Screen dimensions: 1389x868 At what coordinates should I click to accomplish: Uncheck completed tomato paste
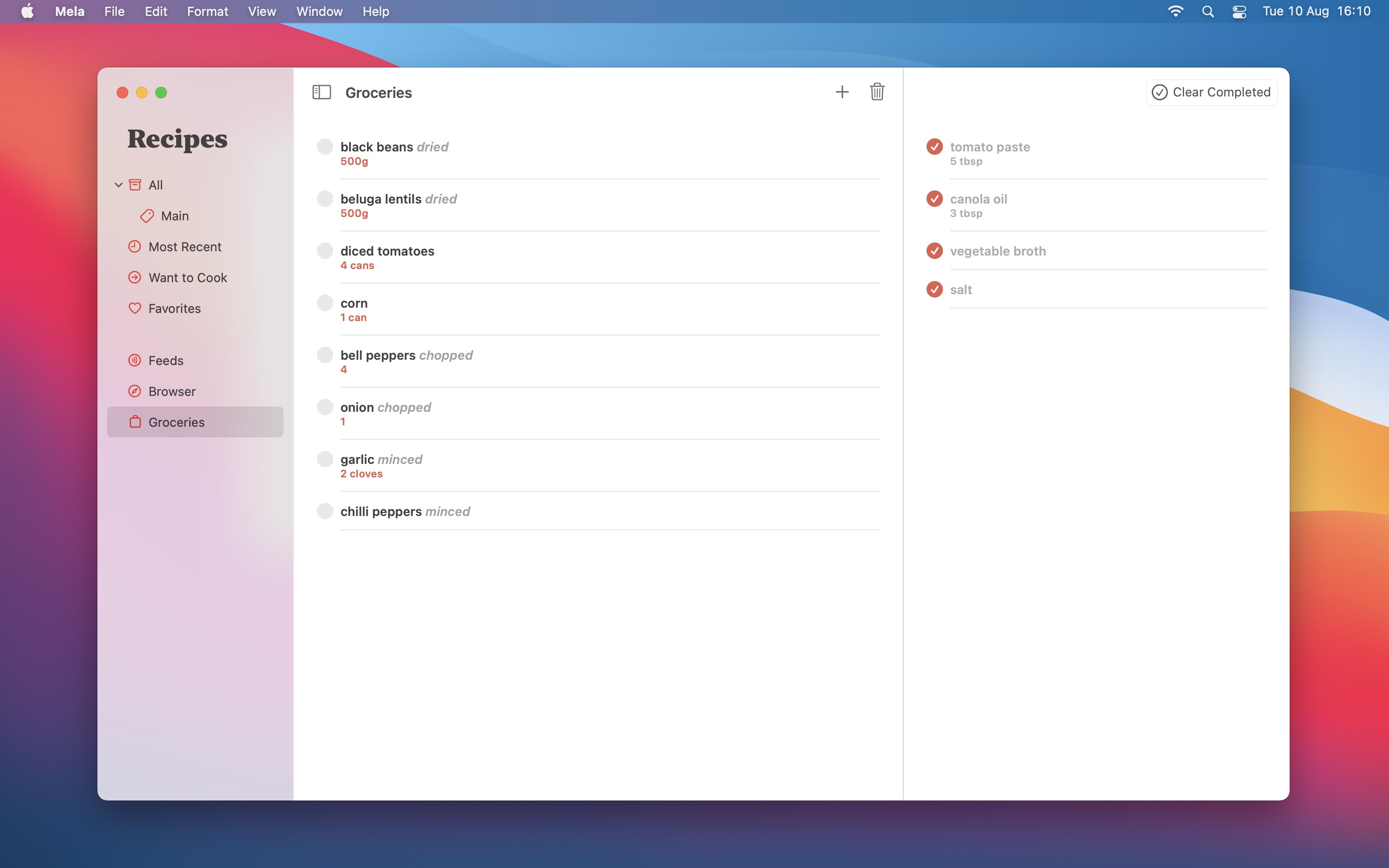click(934, 147)
